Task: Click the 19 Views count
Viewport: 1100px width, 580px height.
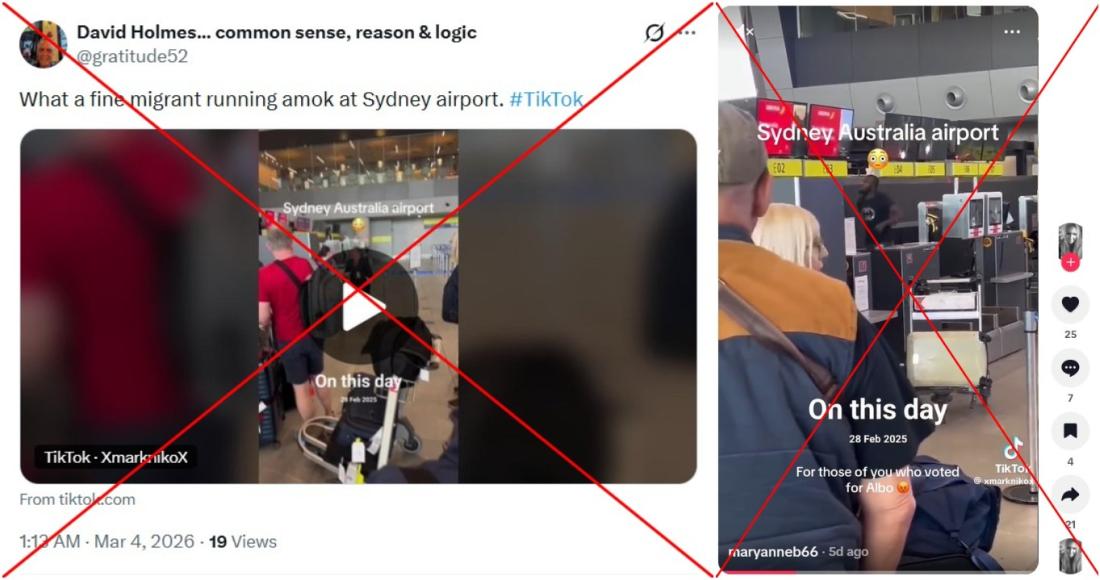Action: [243, 541]
